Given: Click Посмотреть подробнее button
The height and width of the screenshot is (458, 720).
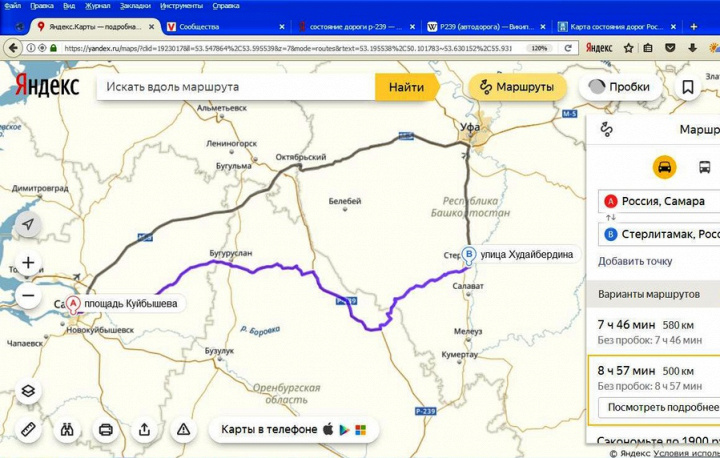Looking at the screenshot, I should tap(659, 407).
